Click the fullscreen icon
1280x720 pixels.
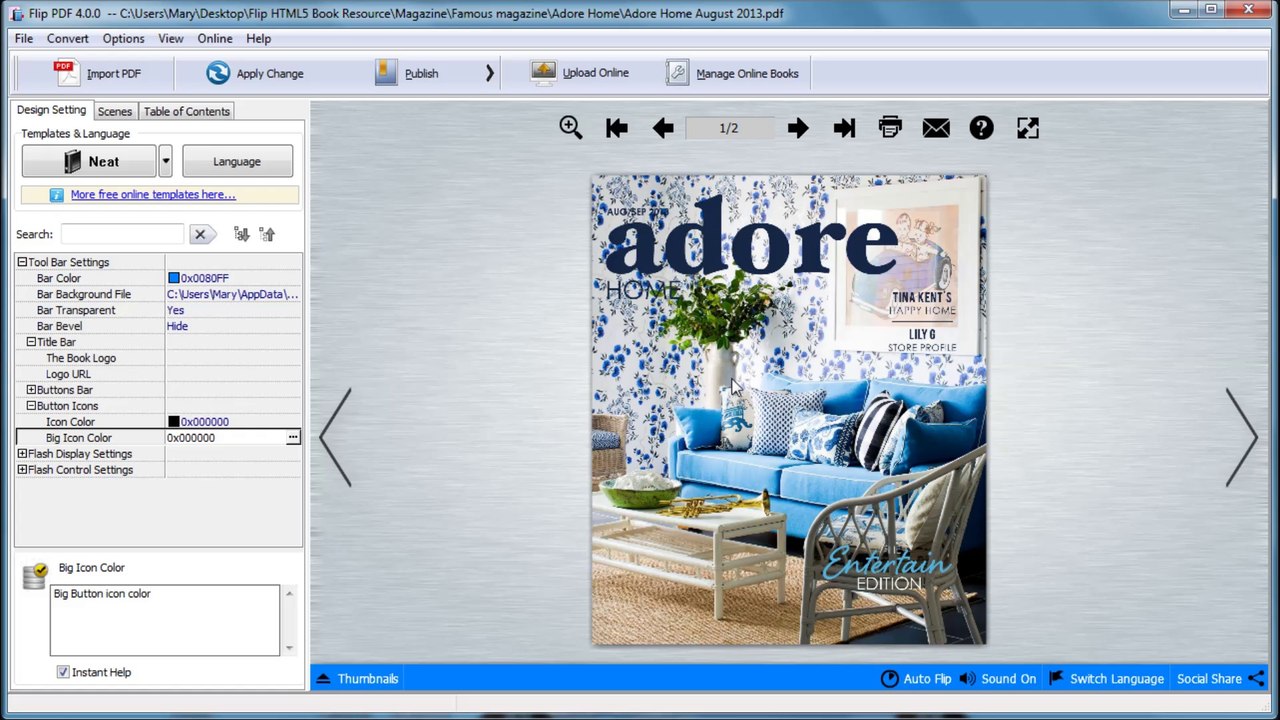tap(1028, 128)
